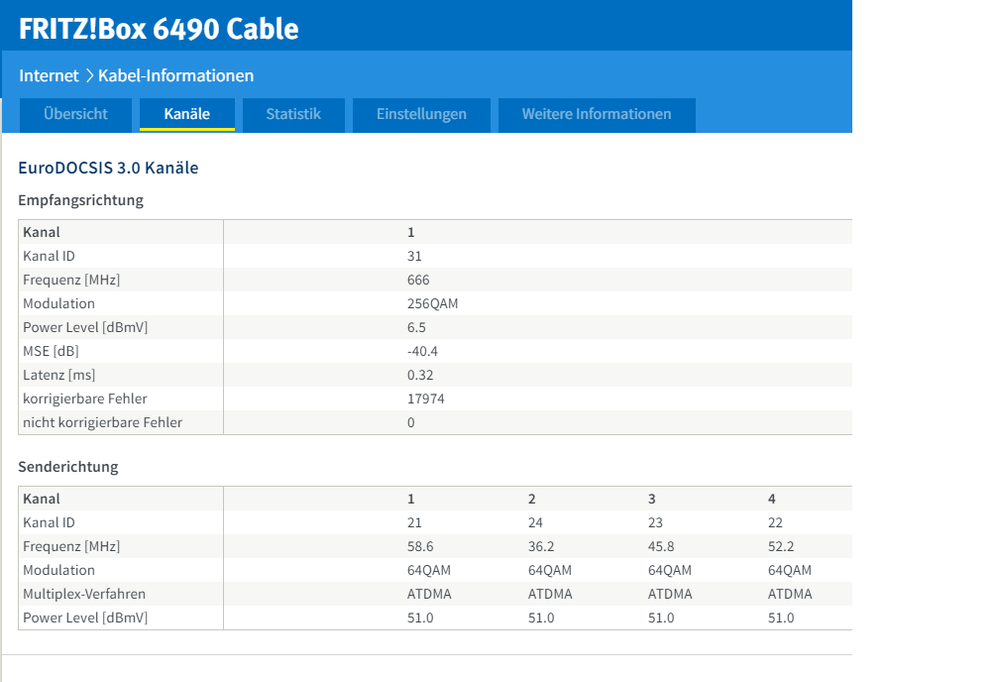999x682 pixels.
Task: Click the Latenz [ms] row label
Action: coord(59,375)
